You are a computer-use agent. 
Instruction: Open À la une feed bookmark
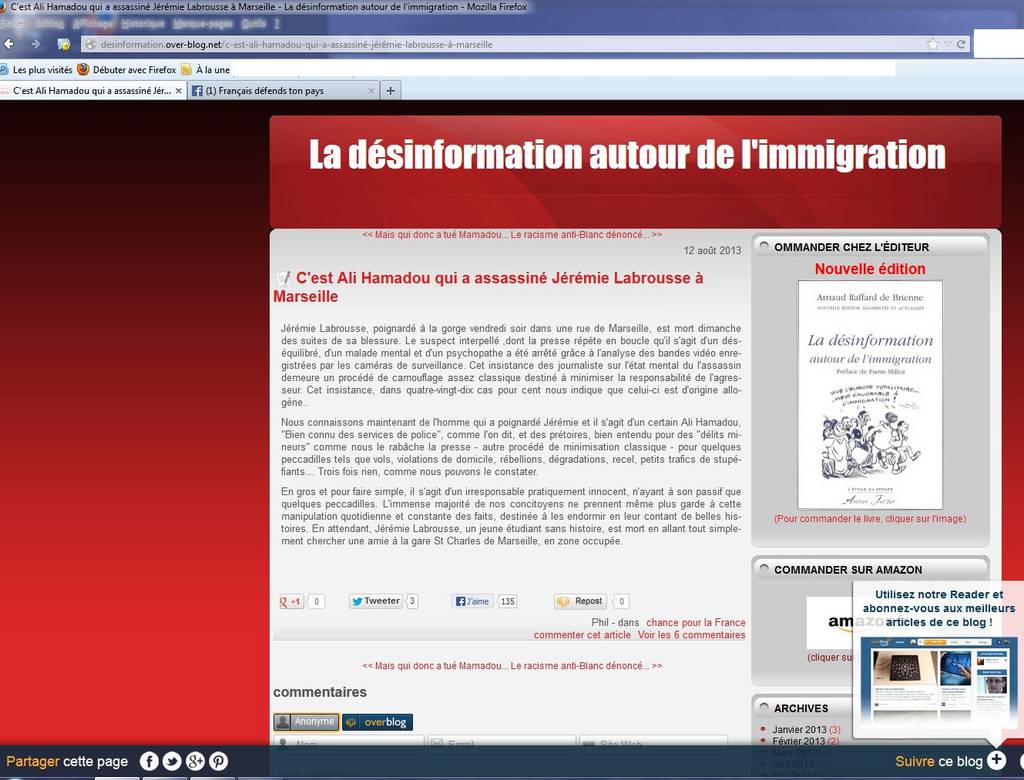coord(206,69)
